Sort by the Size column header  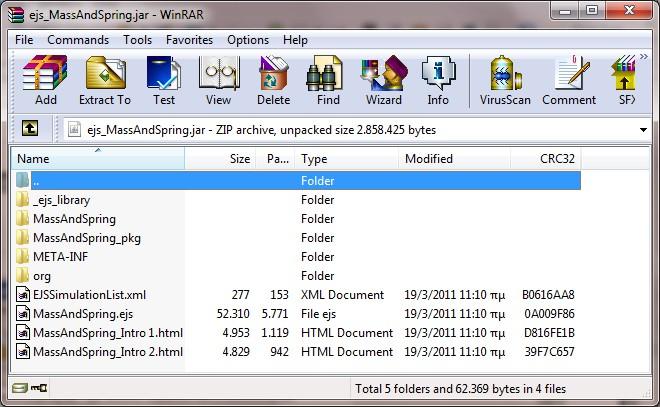pos(220,159)
